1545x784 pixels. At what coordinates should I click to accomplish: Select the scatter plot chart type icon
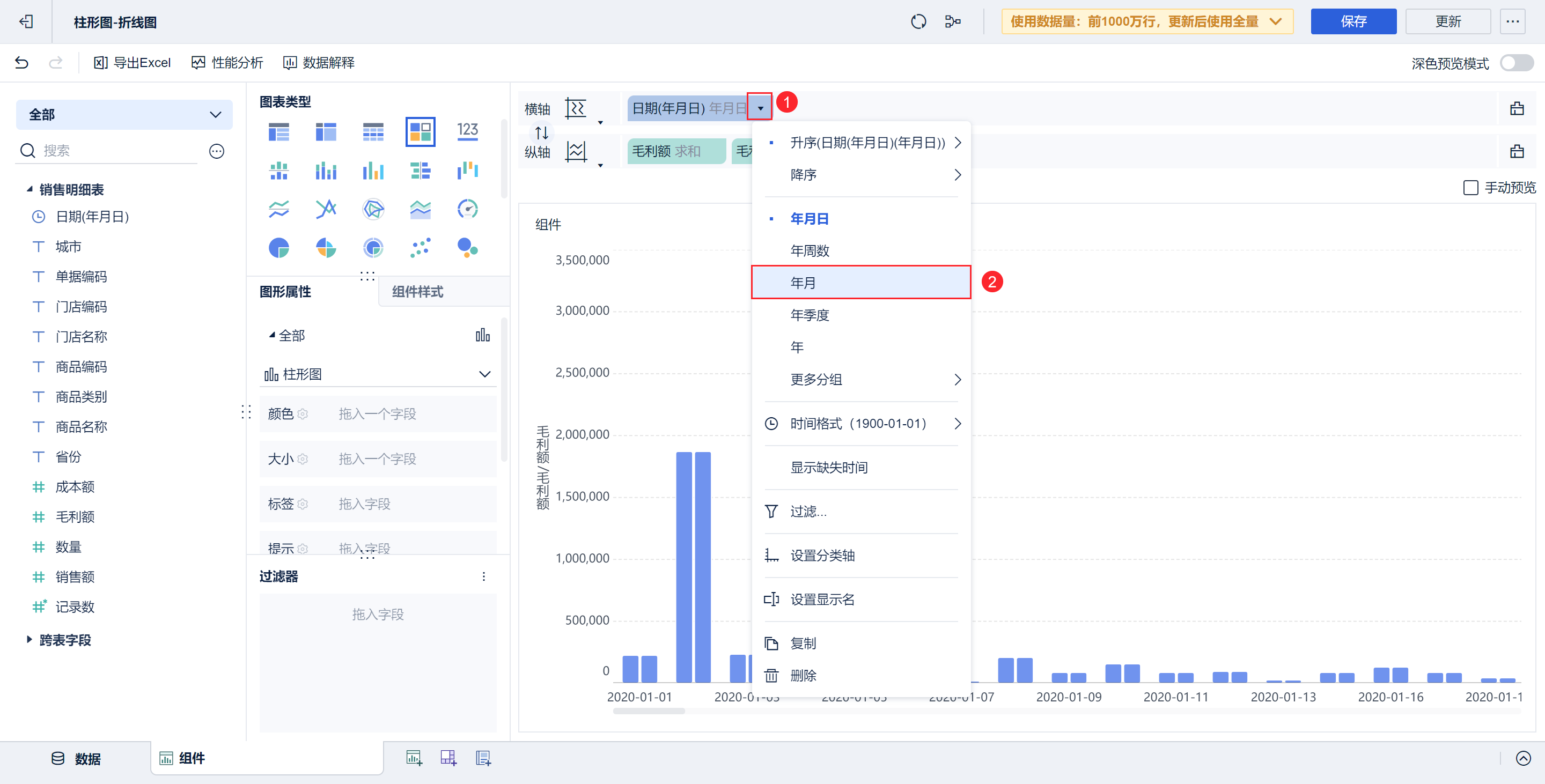point(420,248)
